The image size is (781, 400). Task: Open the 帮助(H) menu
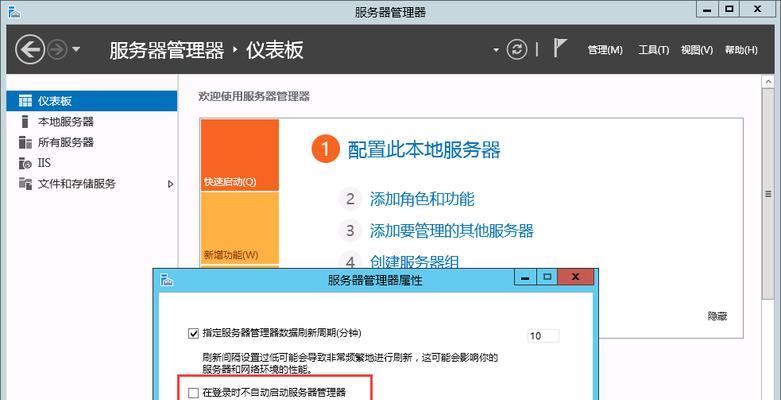741,50
